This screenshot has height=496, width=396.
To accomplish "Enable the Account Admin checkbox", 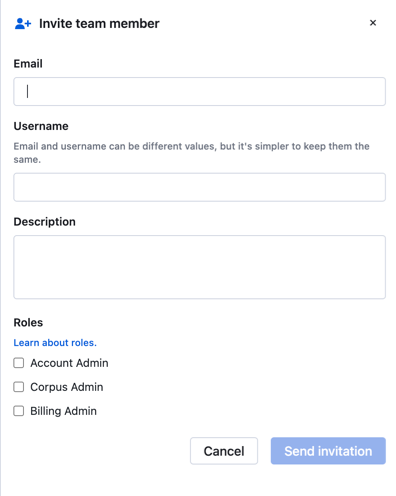I will pyautogui.click(x=19, y=363).
